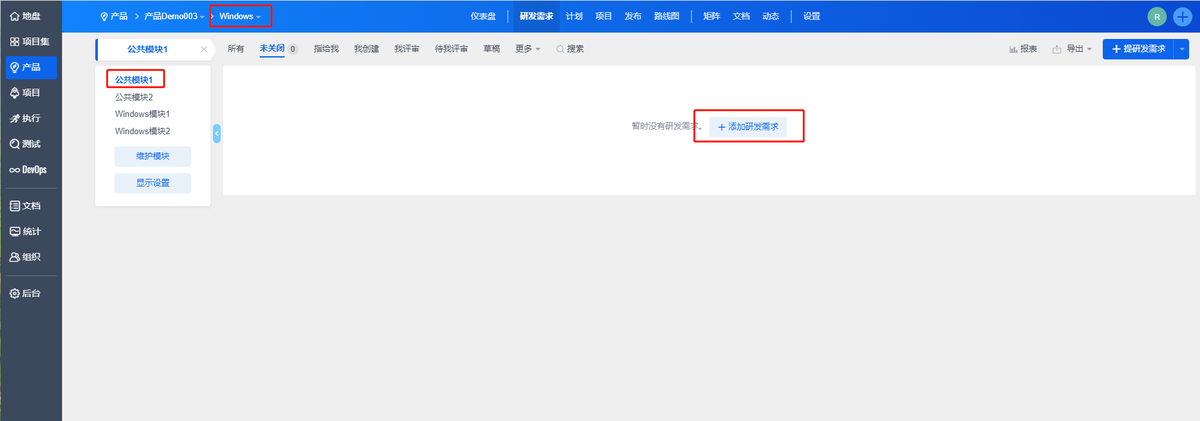This screenshot has width=1200, height=421.
Task: Open the 计划 plan menu
Action: pos(574,16)
